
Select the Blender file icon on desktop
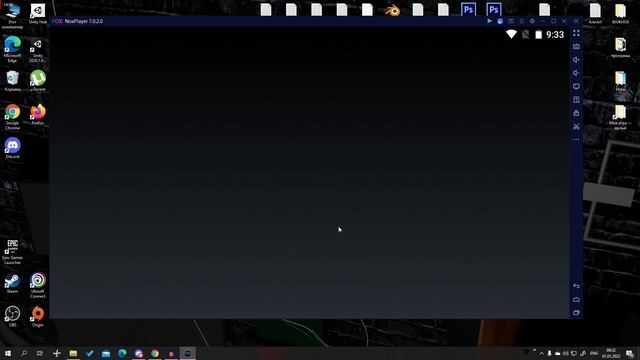tap(392, 10)
